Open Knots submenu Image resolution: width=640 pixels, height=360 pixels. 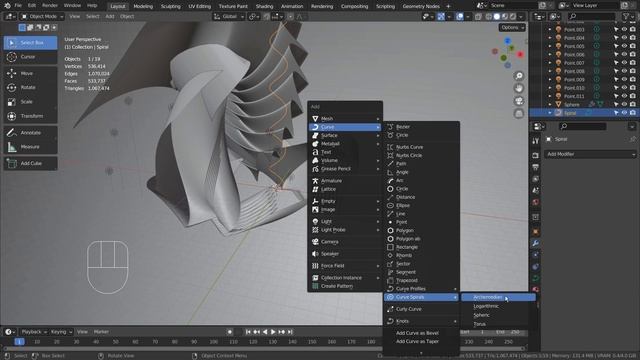pos(422,321)
